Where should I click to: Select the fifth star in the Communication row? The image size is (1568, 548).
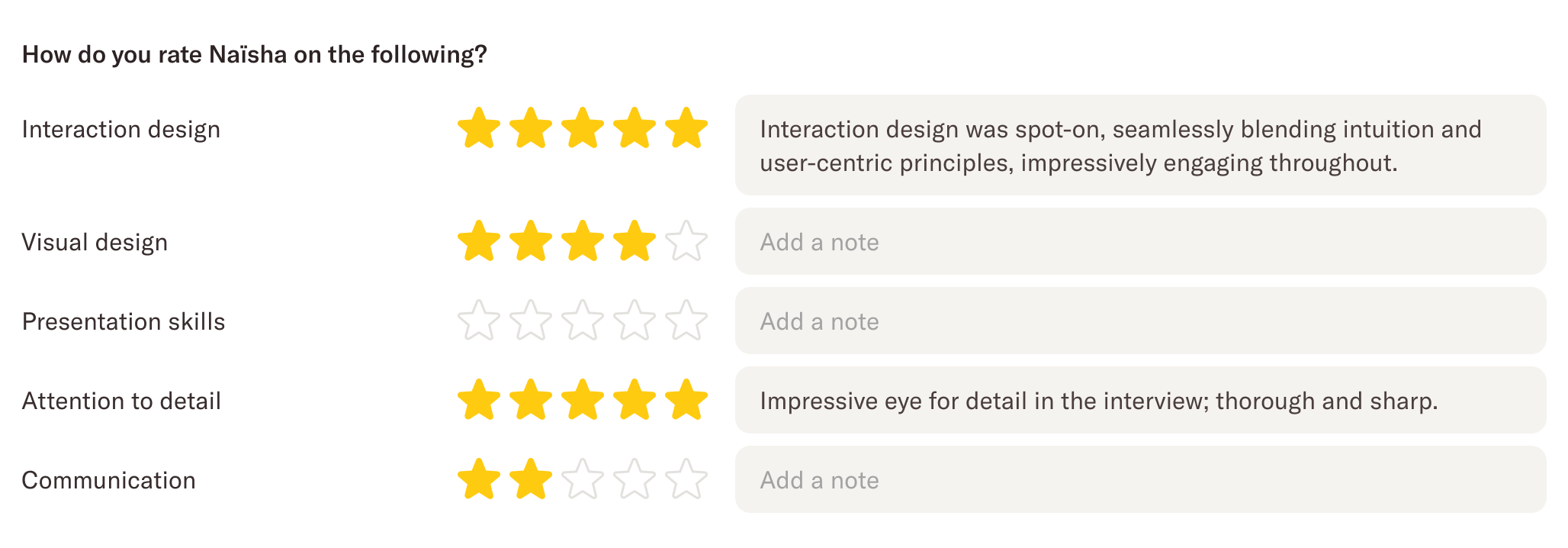click(x=685, y=480)
